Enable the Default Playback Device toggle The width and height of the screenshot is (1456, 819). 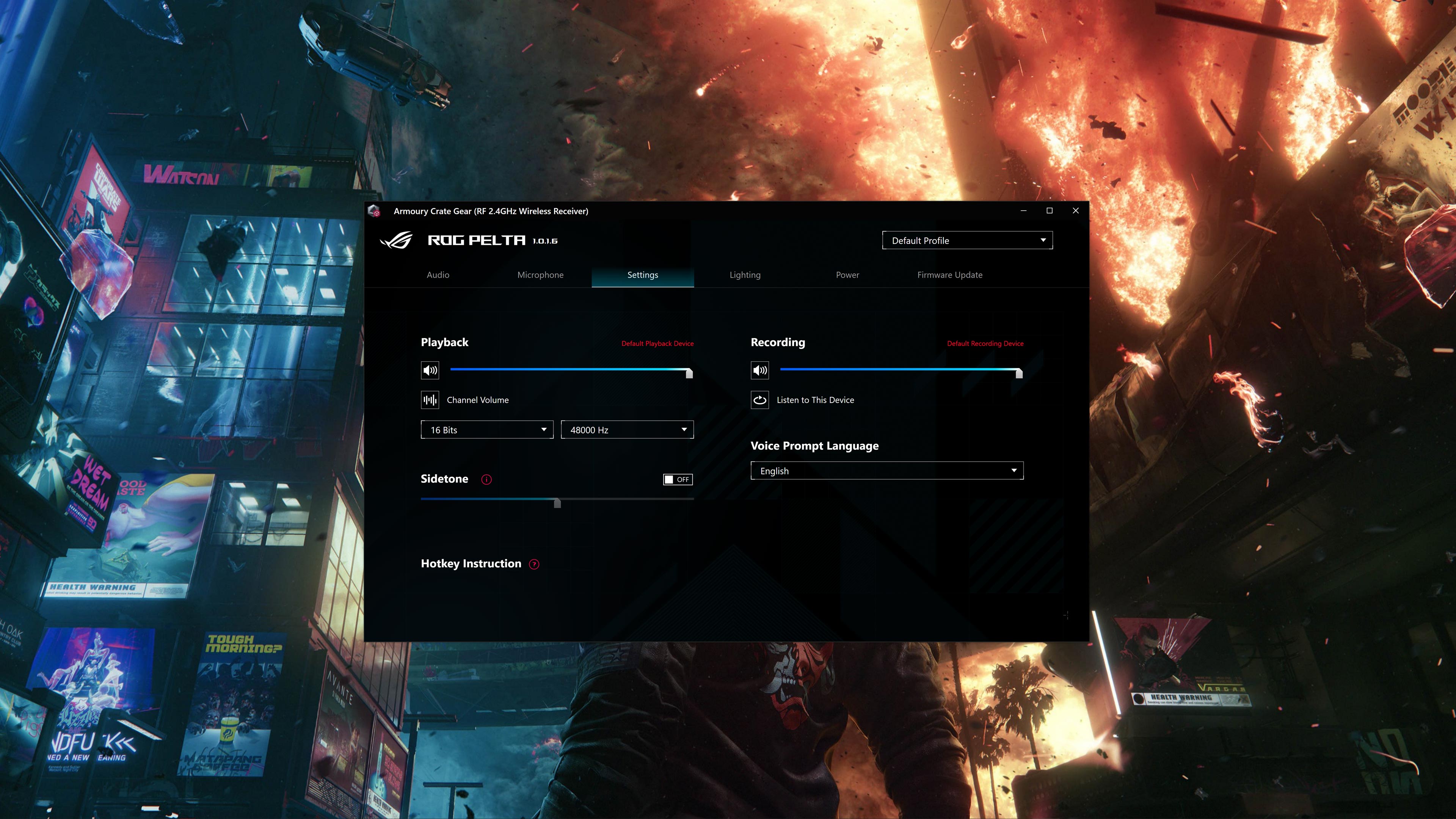point(657,343)
